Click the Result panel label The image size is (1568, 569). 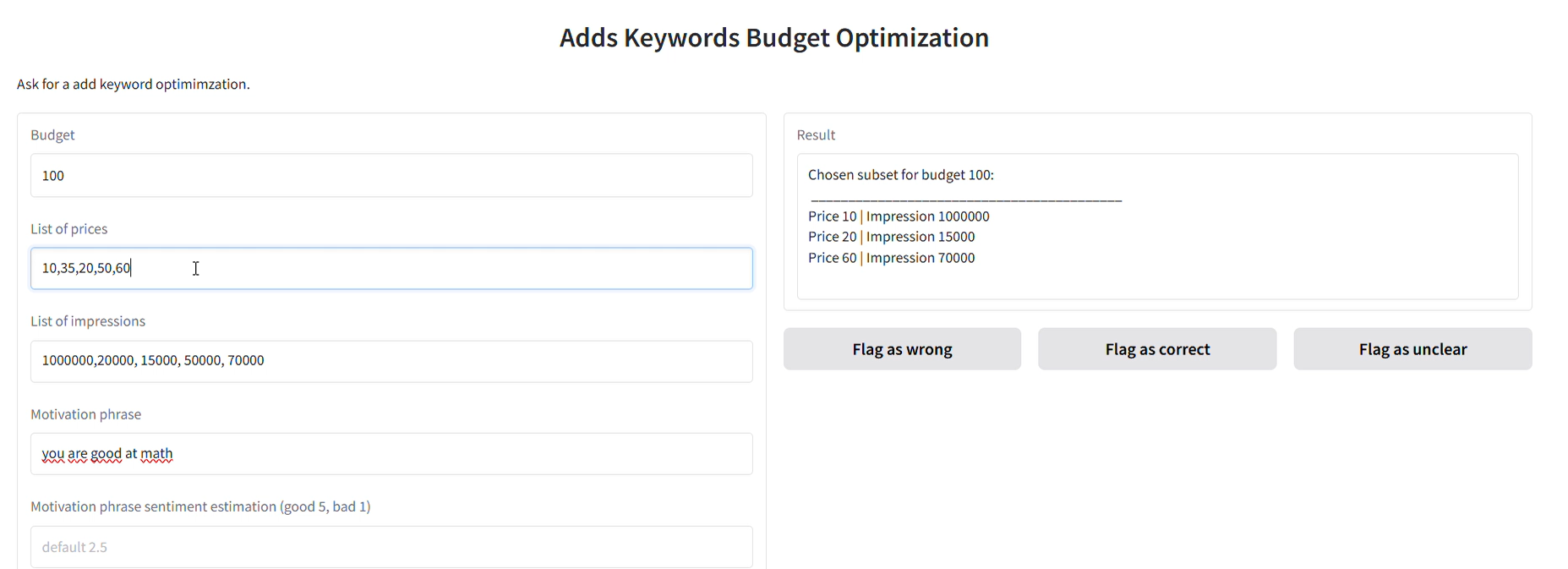(x=816, y=135)
